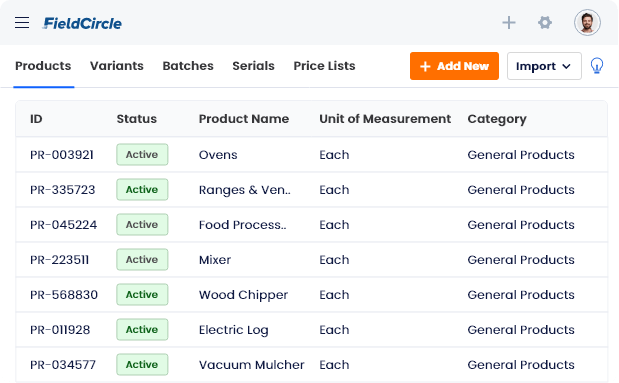Click the lightbulb tips icon
The image size is (619, 383).
point(597,66)
